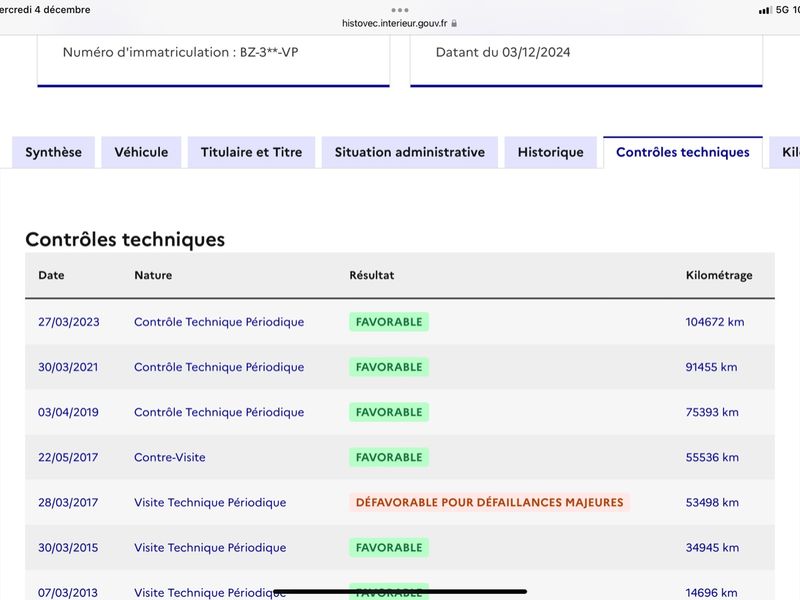Click the 14696 km value
Screen dimensions: 800x600
tap(711, 593)
